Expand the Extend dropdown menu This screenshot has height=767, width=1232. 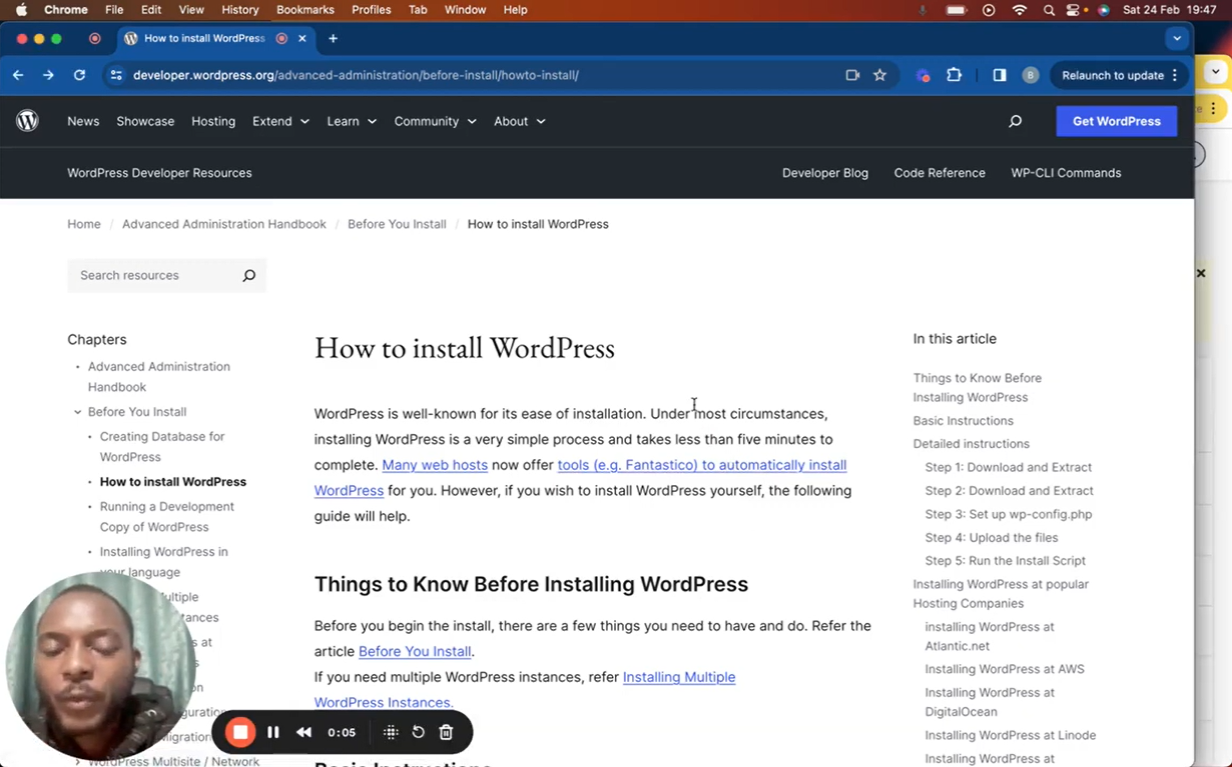pyautogui.click(x=281, y=121)
